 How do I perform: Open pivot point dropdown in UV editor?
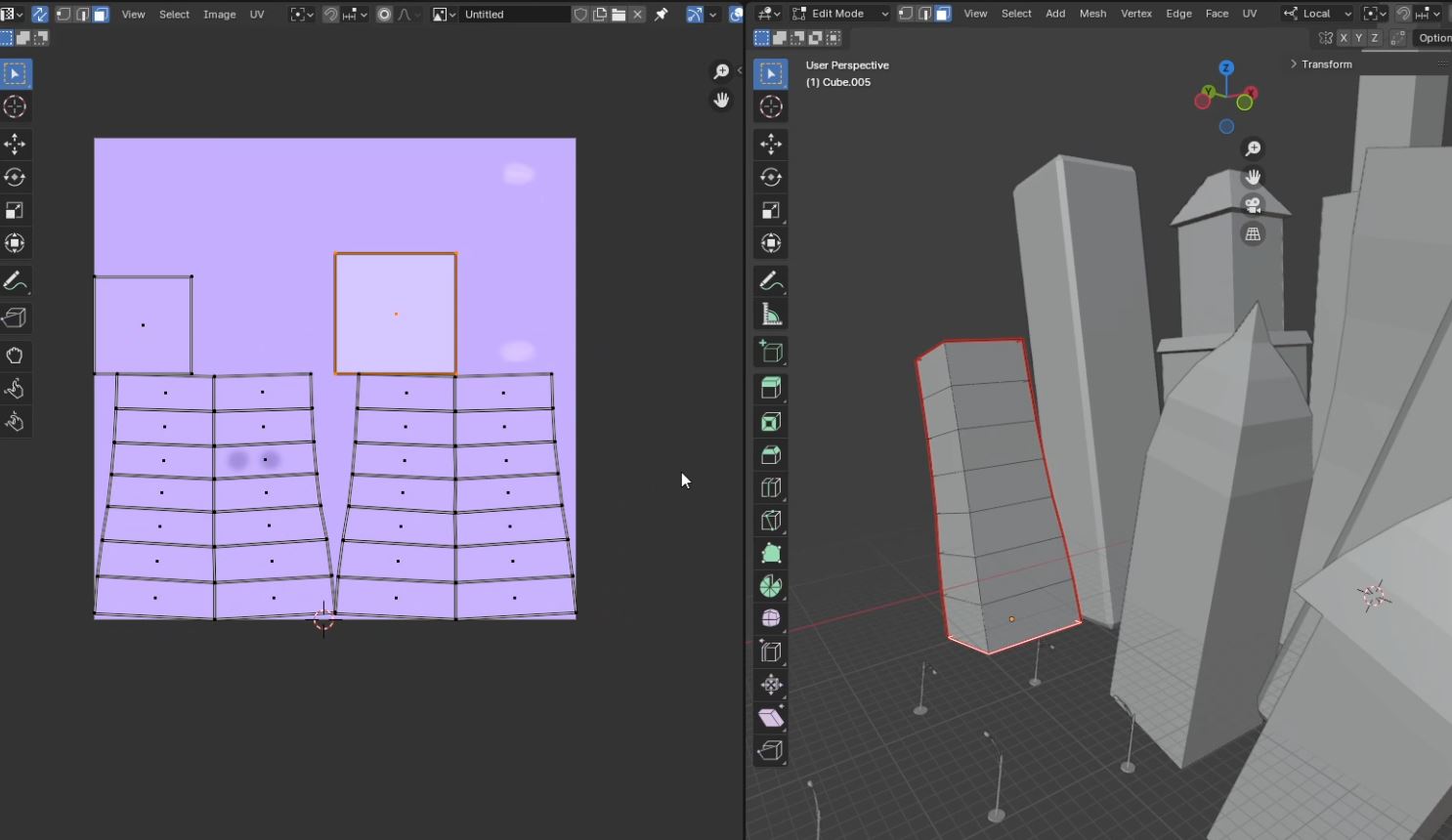pos(302,15)
